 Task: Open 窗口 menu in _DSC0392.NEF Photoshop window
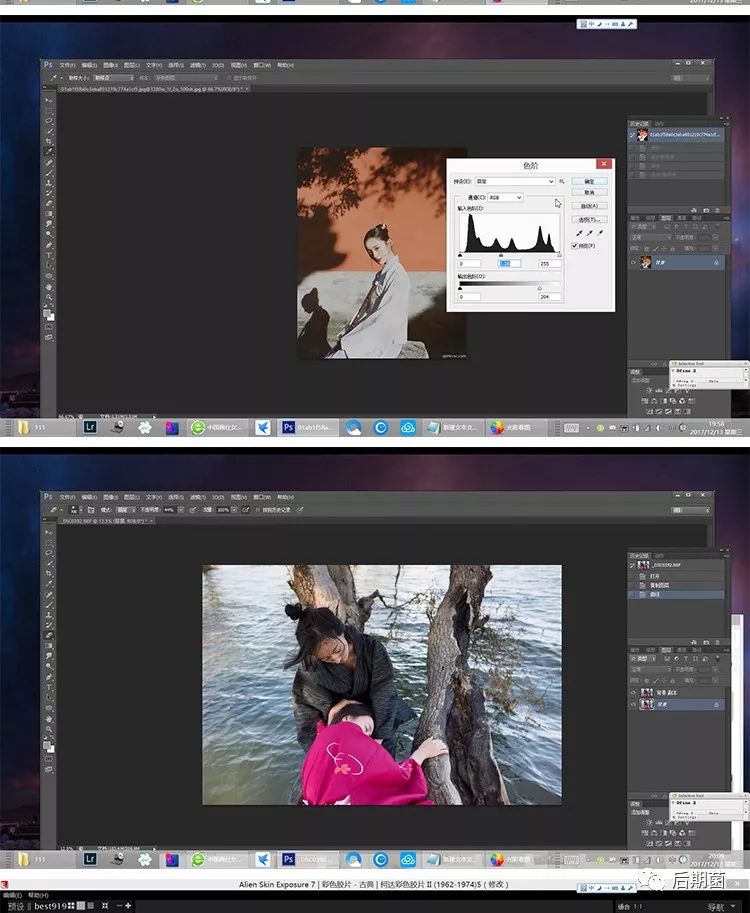261,497
